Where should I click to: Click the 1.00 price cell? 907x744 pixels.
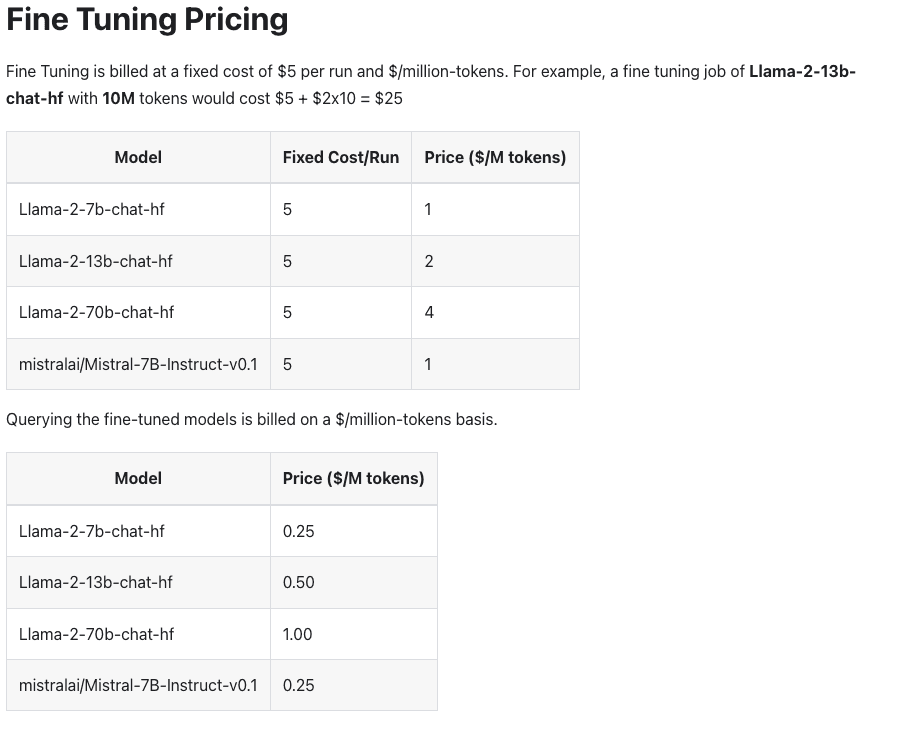pos(297,634)
